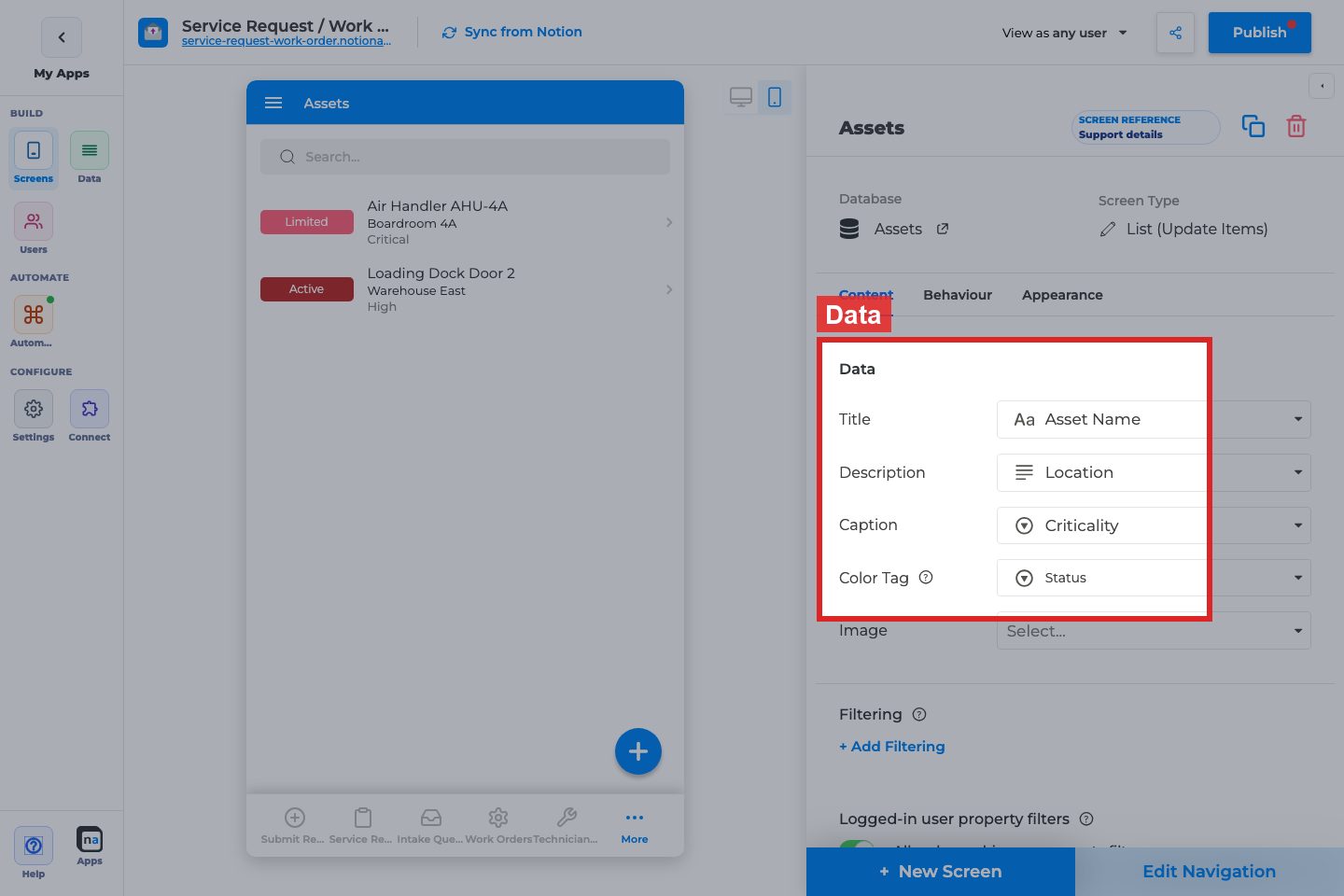Select Work Orders in bottom navigation
1344x896 pixels.
(498, 825)
